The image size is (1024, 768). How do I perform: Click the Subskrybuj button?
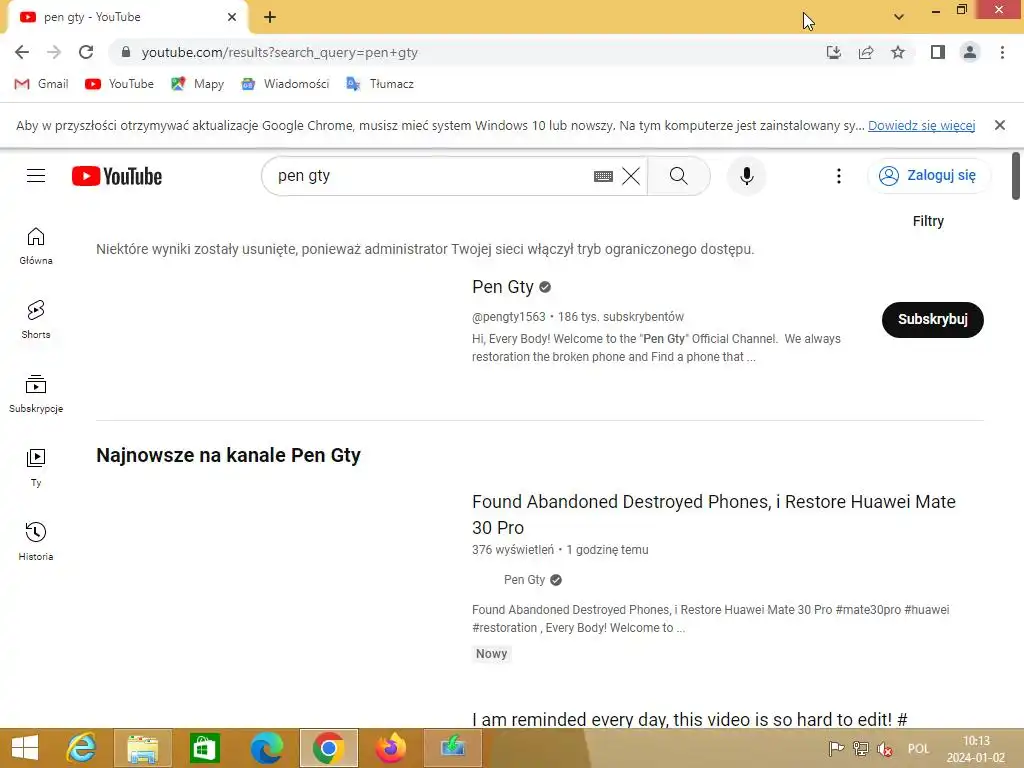(933, 319)
